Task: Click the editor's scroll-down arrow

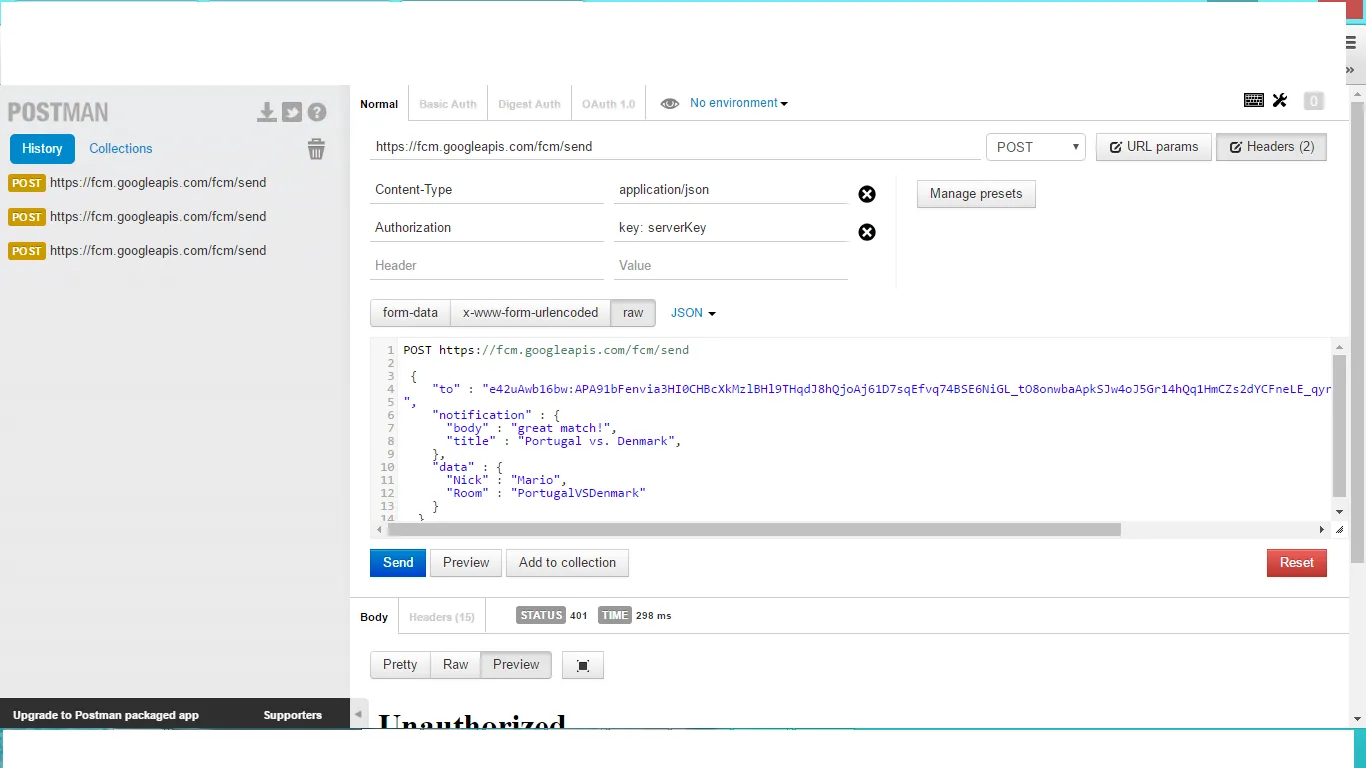Action: tap(1340, 513)
